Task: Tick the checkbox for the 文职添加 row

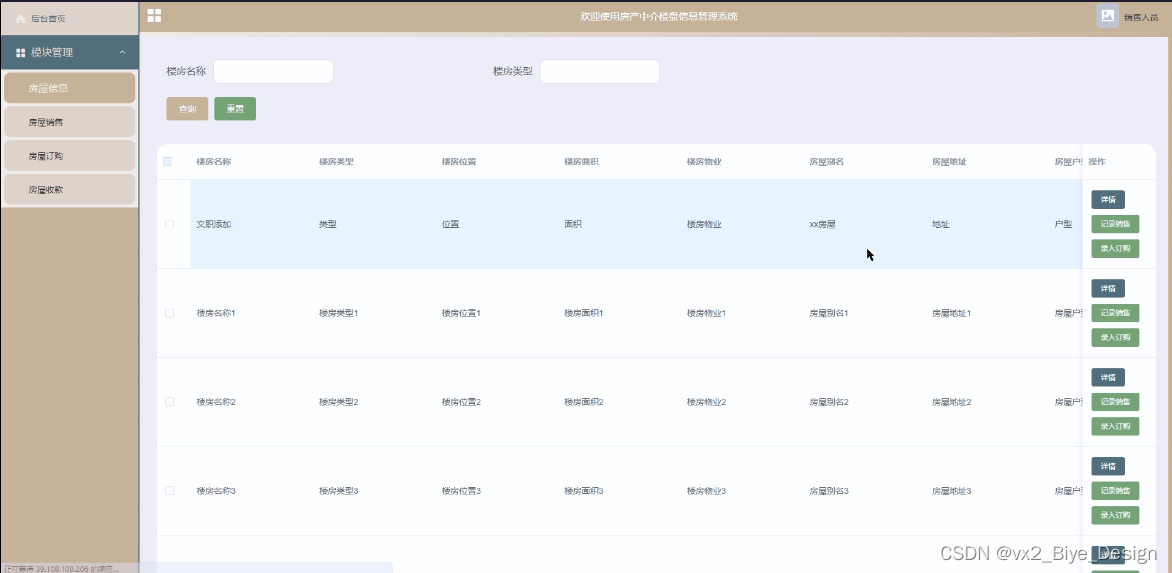Action: pyautogui.click(x=169, y=224)
